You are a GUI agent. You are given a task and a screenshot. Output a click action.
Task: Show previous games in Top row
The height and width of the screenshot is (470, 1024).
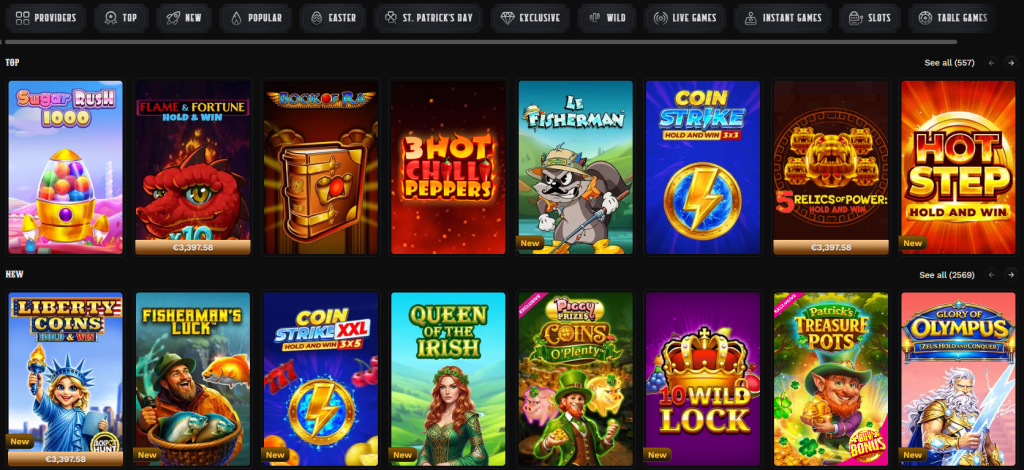pyautogui.click(x=991, y=63)
